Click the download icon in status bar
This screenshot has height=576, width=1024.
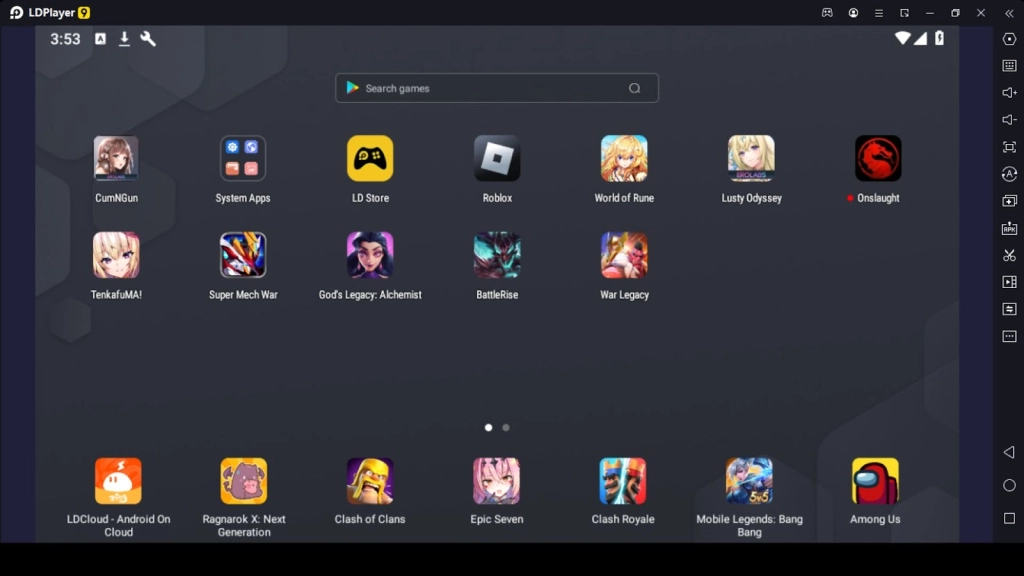(x=124, y=39)
